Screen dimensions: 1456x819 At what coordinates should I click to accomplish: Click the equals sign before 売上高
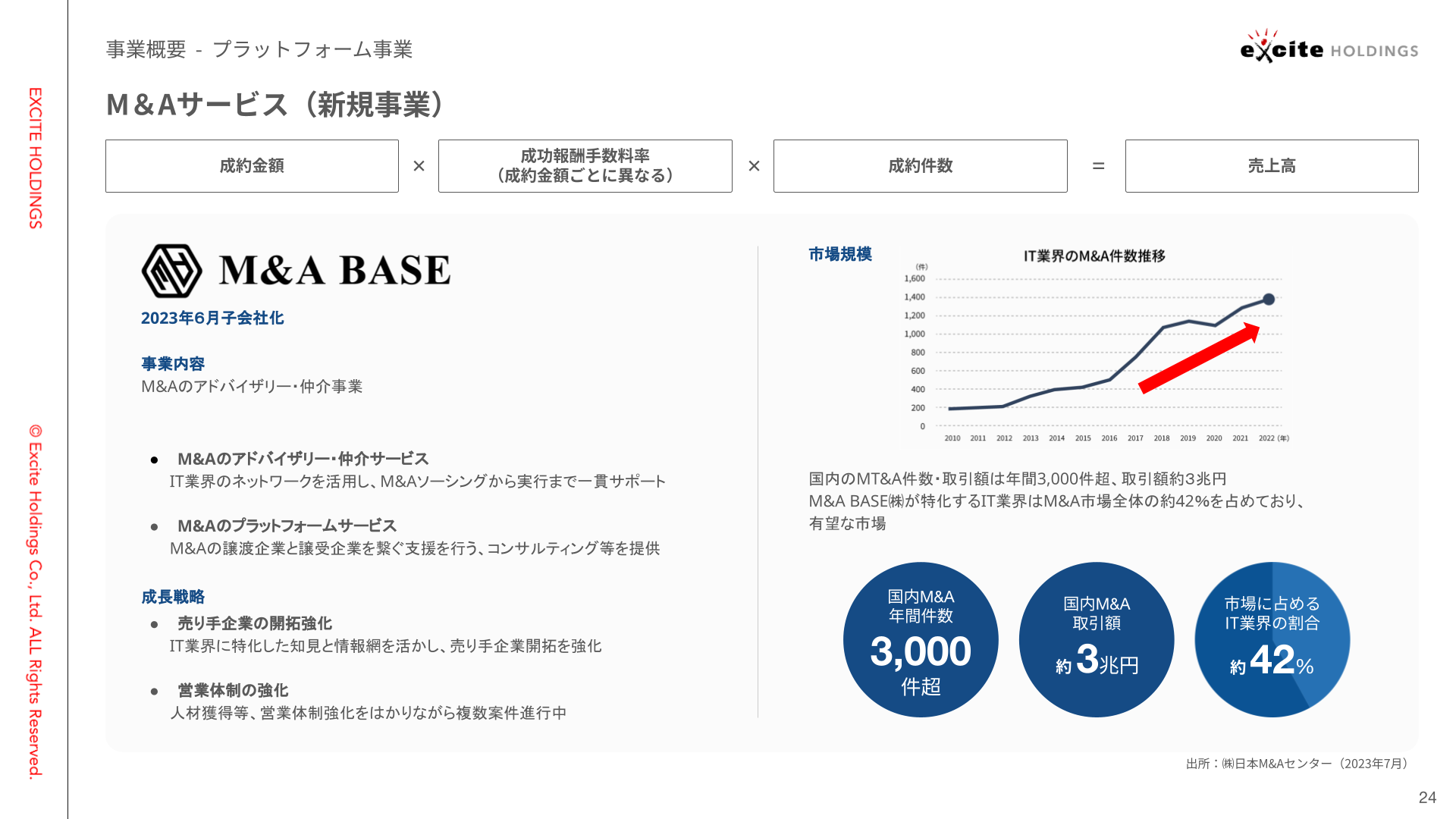click(1098, 166)
